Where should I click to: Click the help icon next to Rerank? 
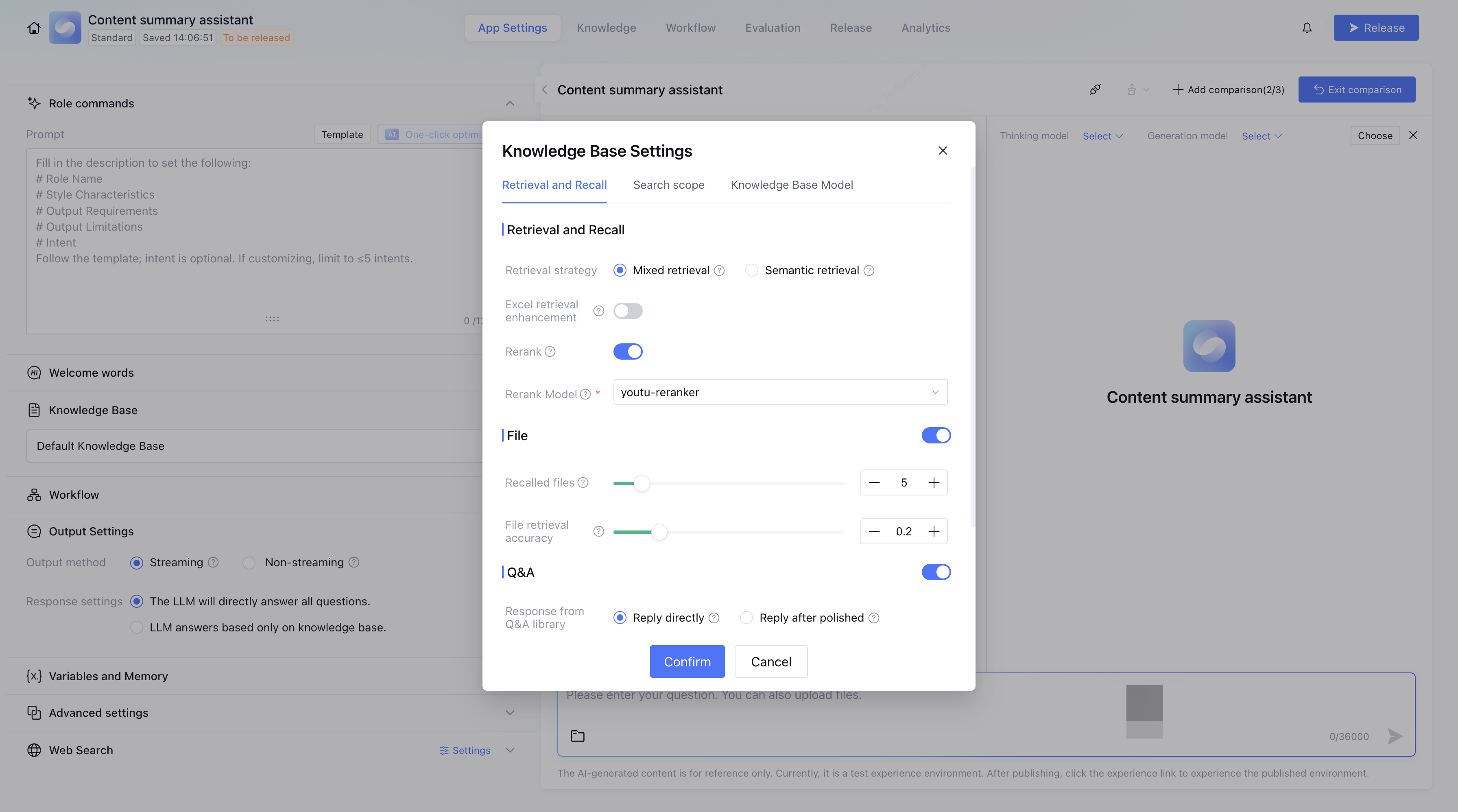coord(550,351)
